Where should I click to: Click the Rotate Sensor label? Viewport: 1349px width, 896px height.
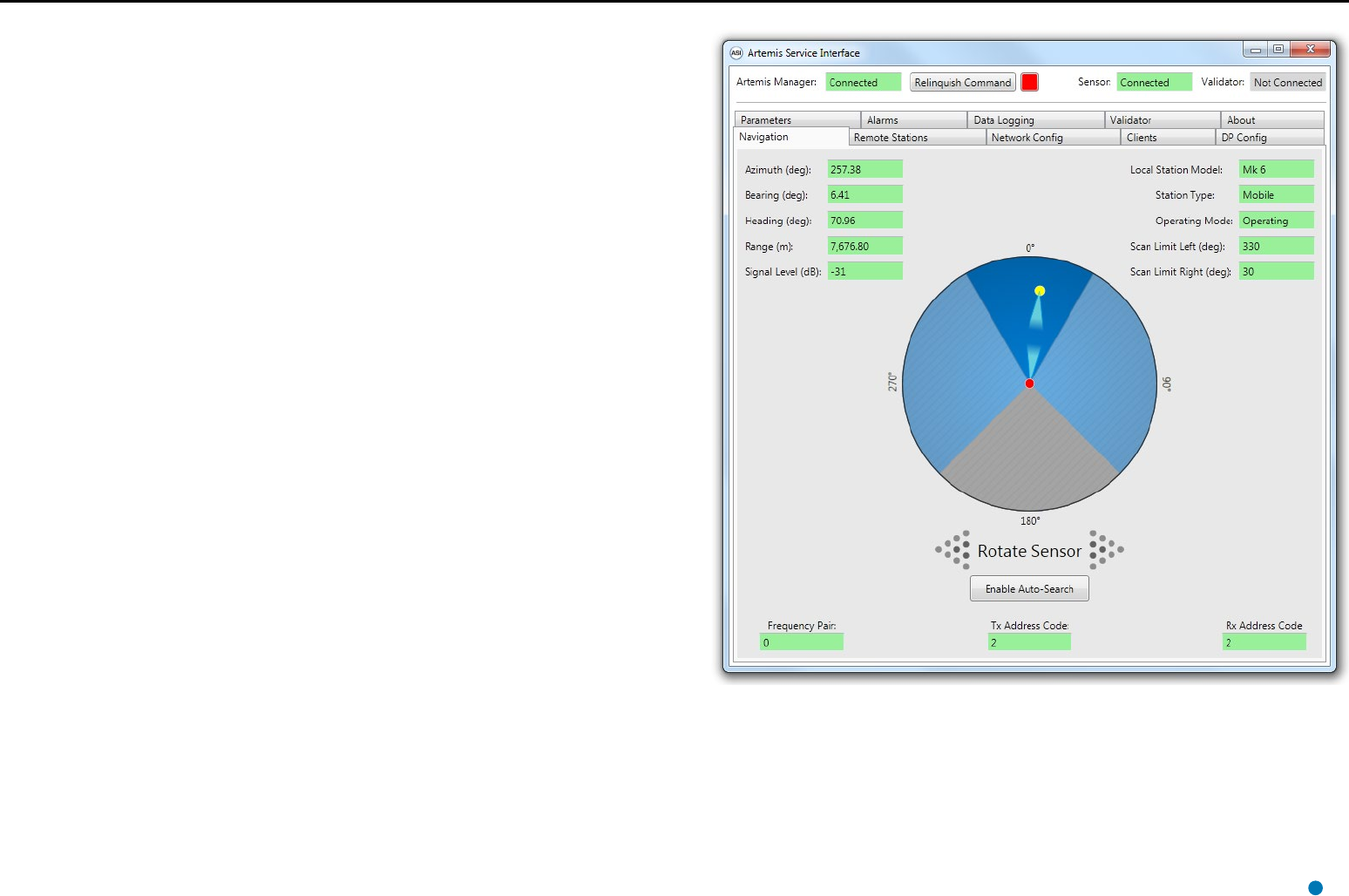click(x=1029, y=551)
